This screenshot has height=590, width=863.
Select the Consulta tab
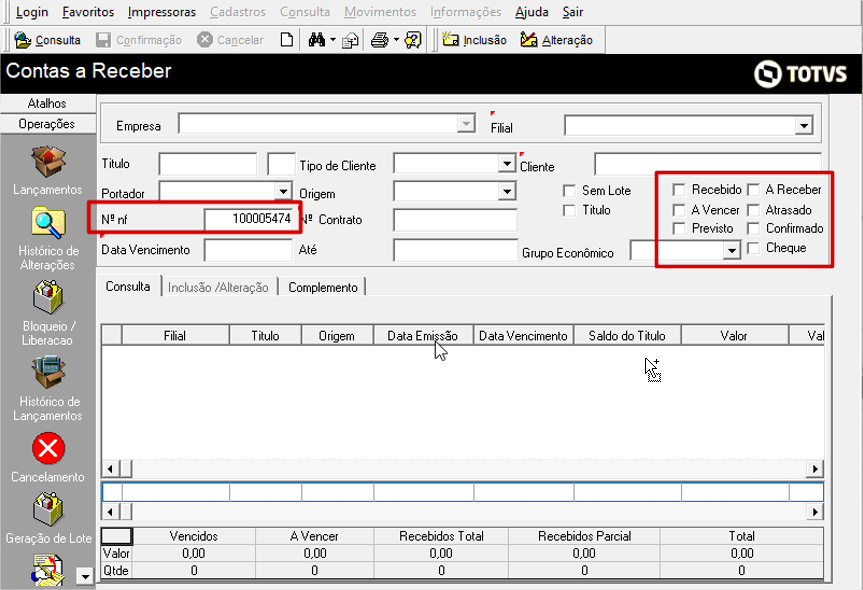[x=128, y=287]
